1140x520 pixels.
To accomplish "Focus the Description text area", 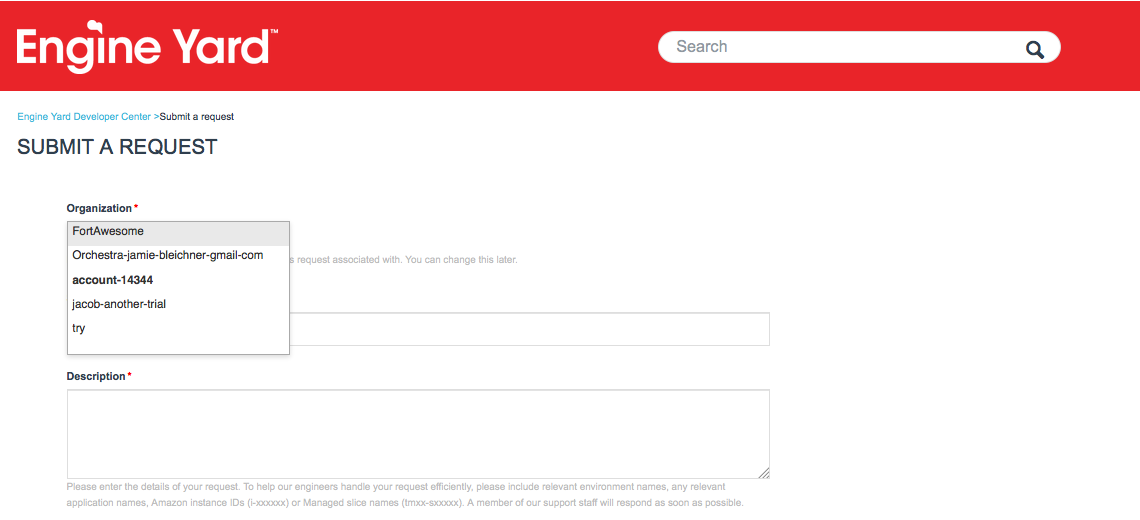I will tap(418, 433).
